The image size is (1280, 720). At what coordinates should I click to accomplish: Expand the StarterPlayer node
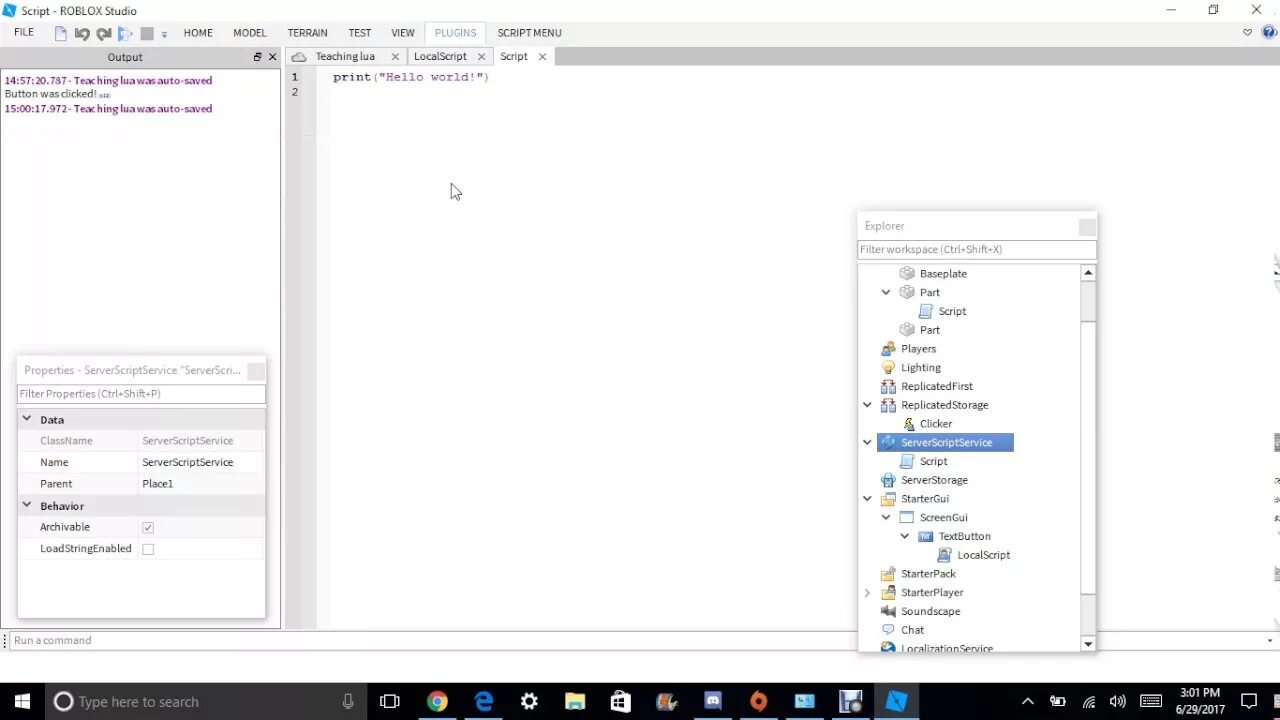click(x=867, y=593)
